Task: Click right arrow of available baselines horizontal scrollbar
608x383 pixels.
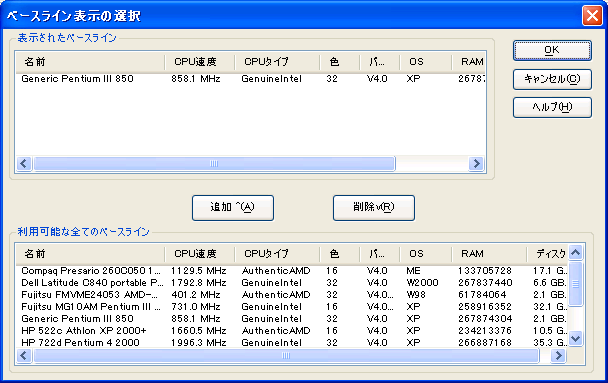Action: click(x=558, y=355)
